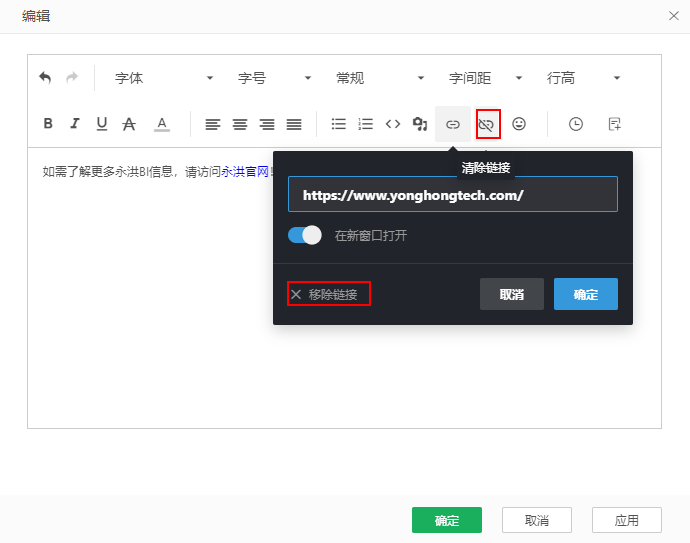Expand the 常规 style dropdown
Screen dimensions: 690x543
click(x=379, y=78)
